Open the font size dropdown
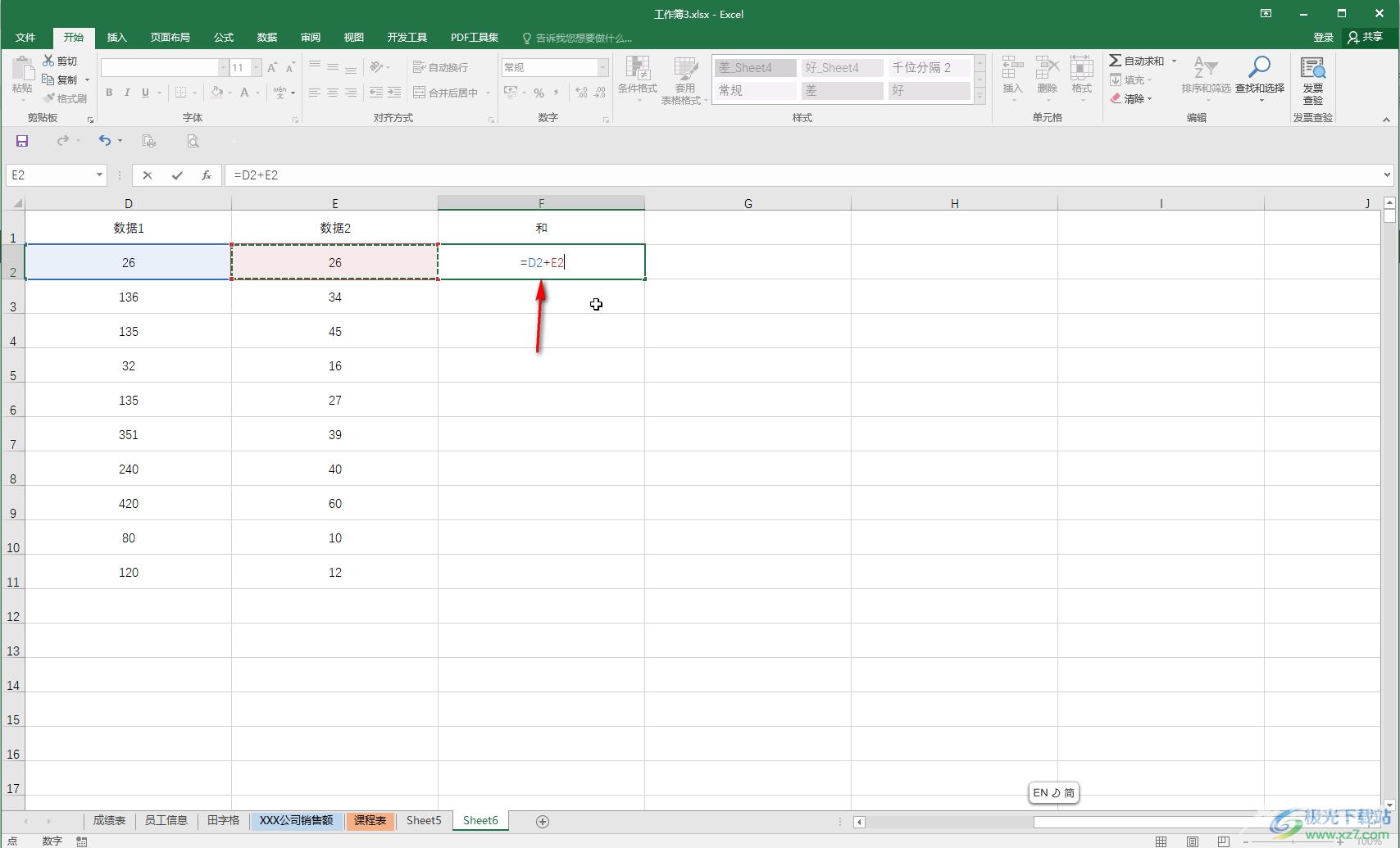Screen dimensions: 1400x848 pos(257,67)
